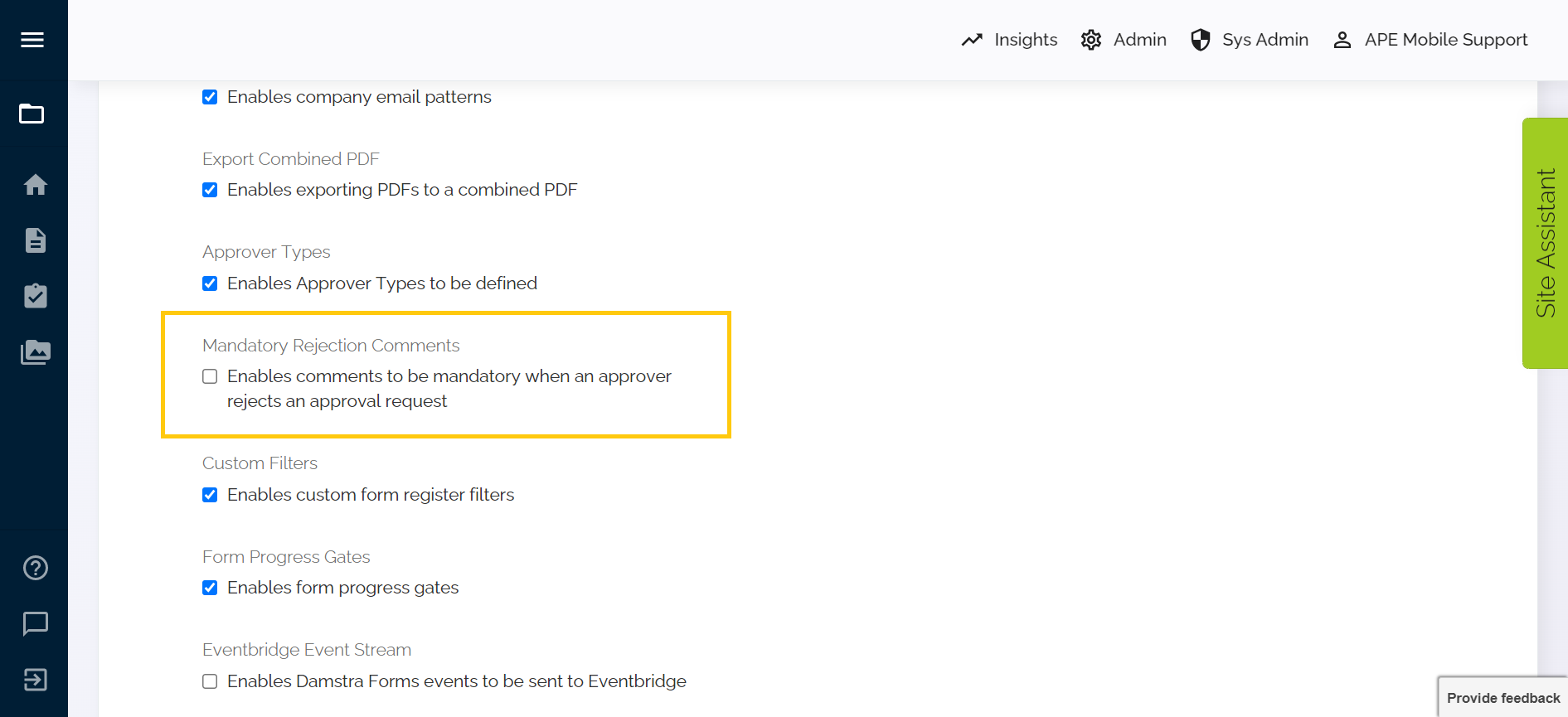The height and width of the screenshot is (717, 1568).
Task: Open the Insights menu
Action: [1008, 39]
